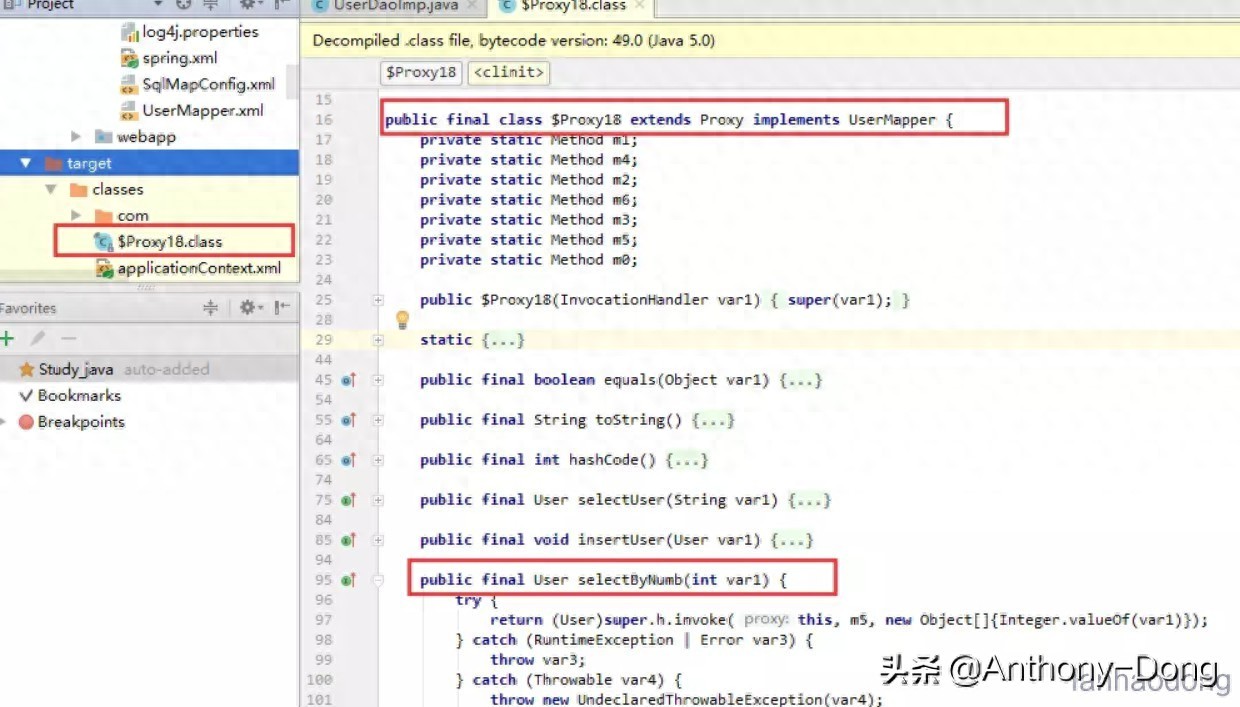
Task: Expand folded insertUser method at line 85
Action: [378, 540]
